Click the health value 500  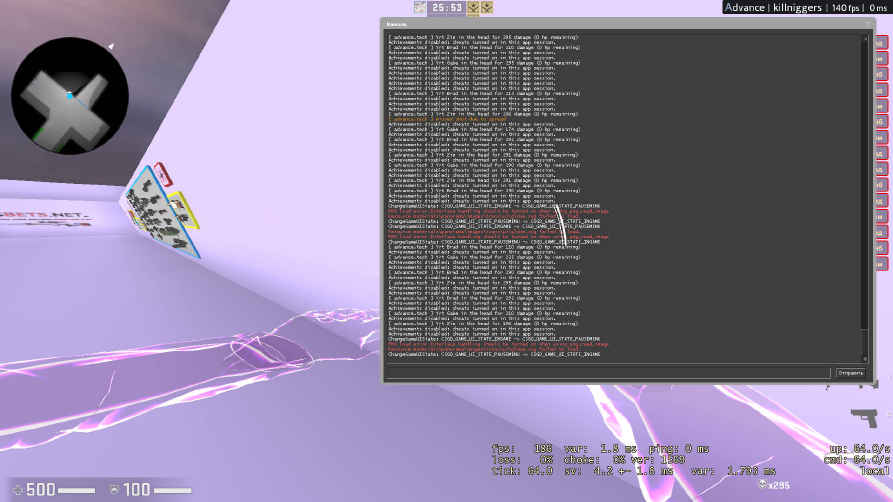coord(40,489)
